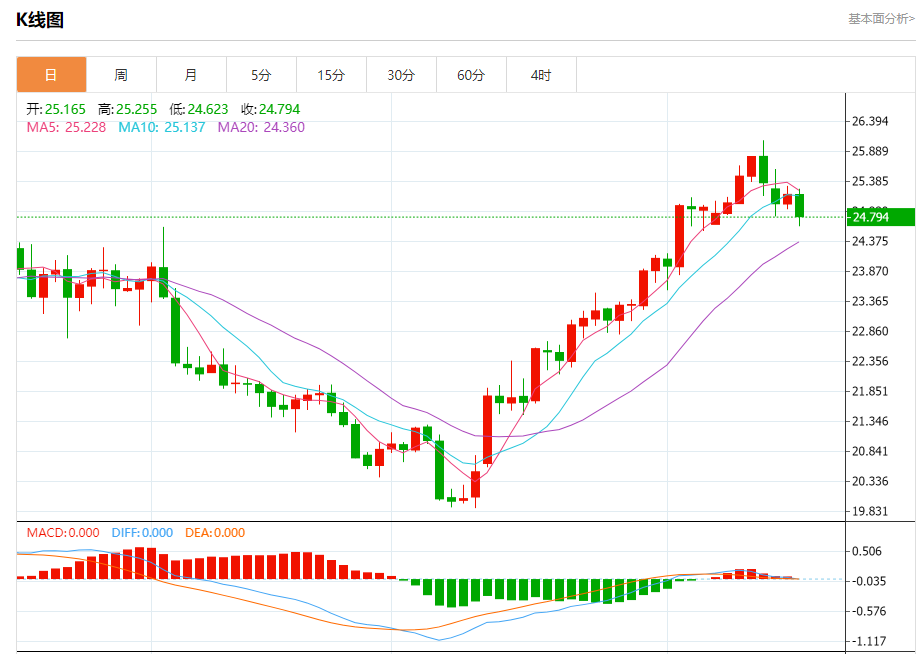Image resolution: width=921 pixels, height=654 pixels.
Task: Click the latest green candlestick at chart's right end
Action: tap(799, 206)
